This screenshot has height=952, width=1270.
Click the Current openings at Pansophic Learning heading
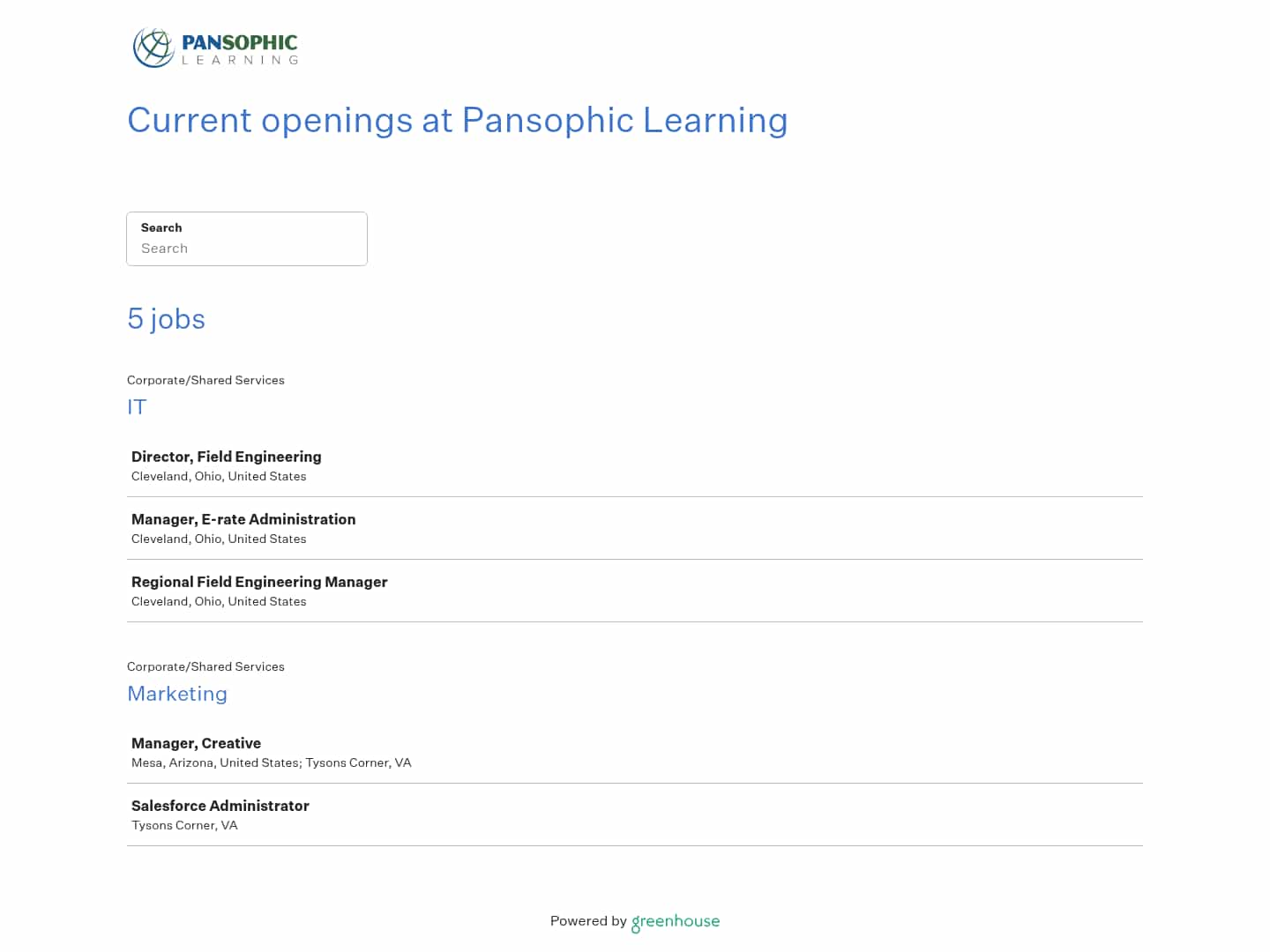(458, 121)
